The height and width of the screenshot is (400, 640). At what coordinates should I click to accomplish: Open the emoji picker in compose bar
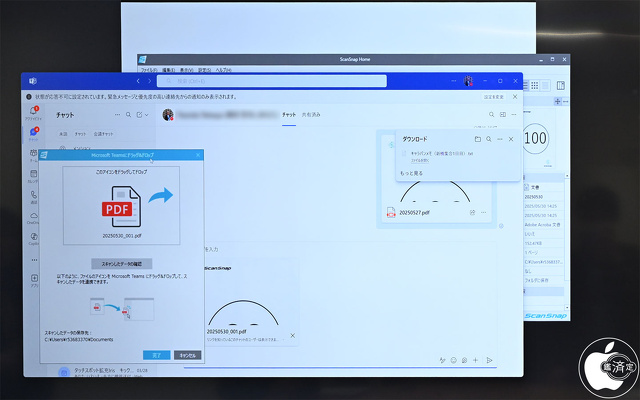pyautogui.click(x=453, y=360)
